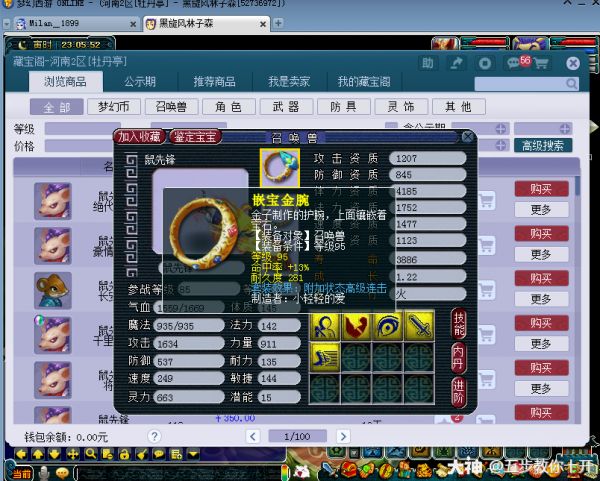Open the 助 help icon in 藏宝阁 header
600x481 pixels.
pos(427,63)
